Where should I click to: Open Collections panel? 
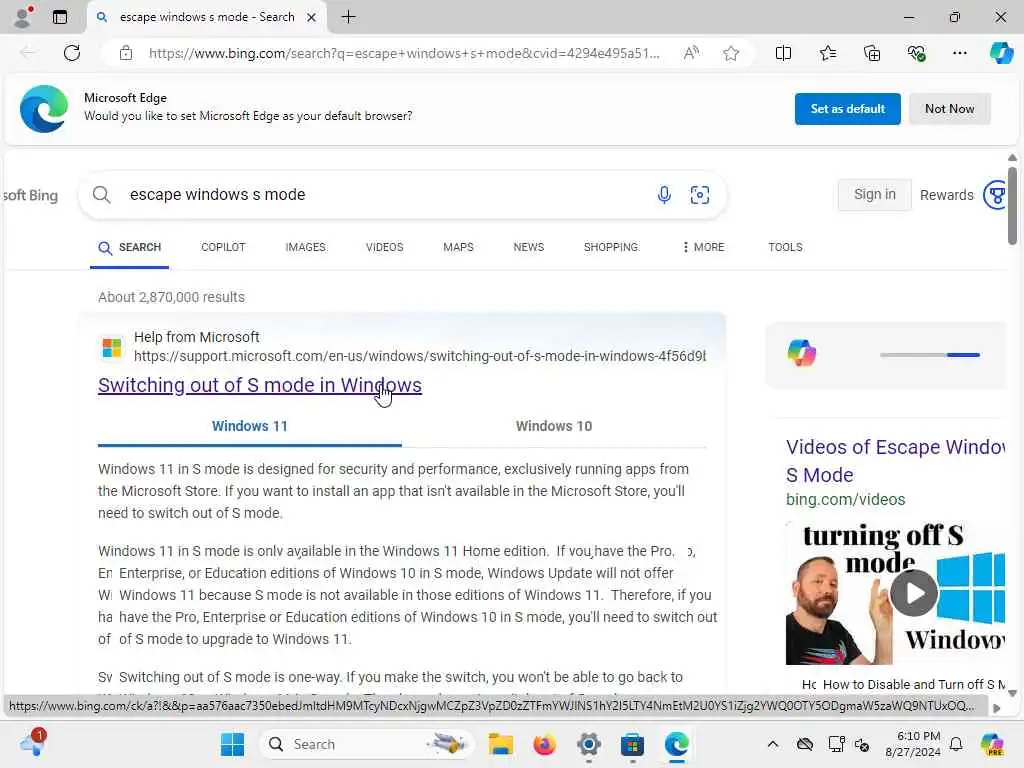872,53
